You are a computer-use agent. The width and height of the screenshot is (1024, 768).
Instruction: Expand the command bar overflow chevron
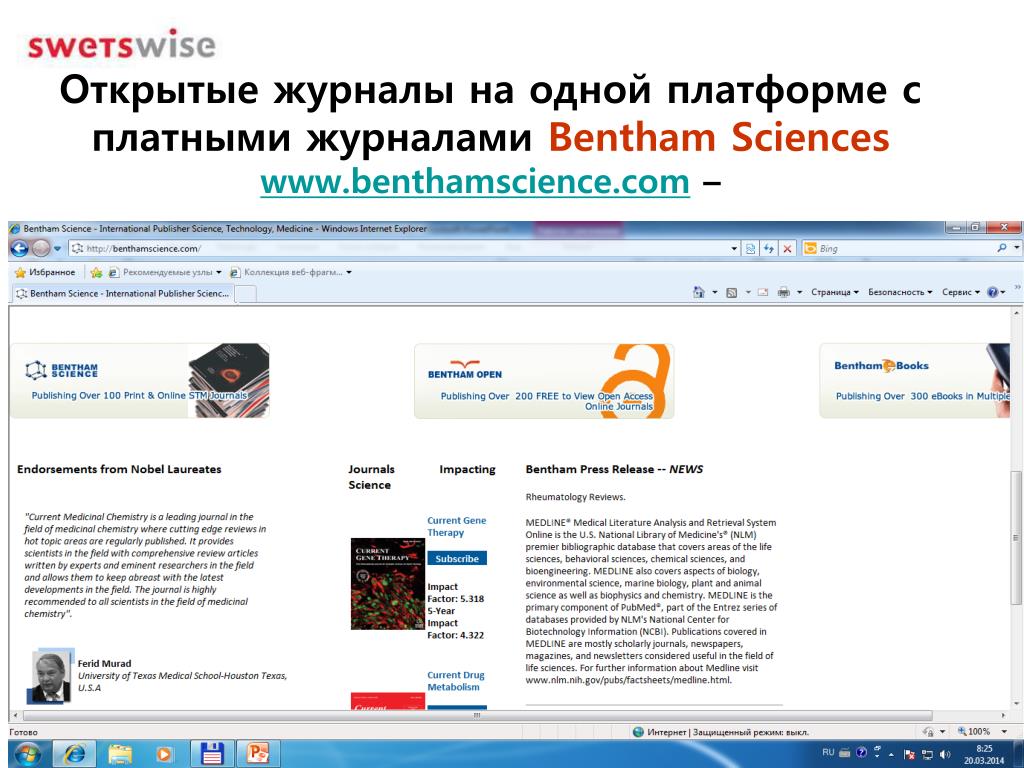click(x=1017, y=288)
